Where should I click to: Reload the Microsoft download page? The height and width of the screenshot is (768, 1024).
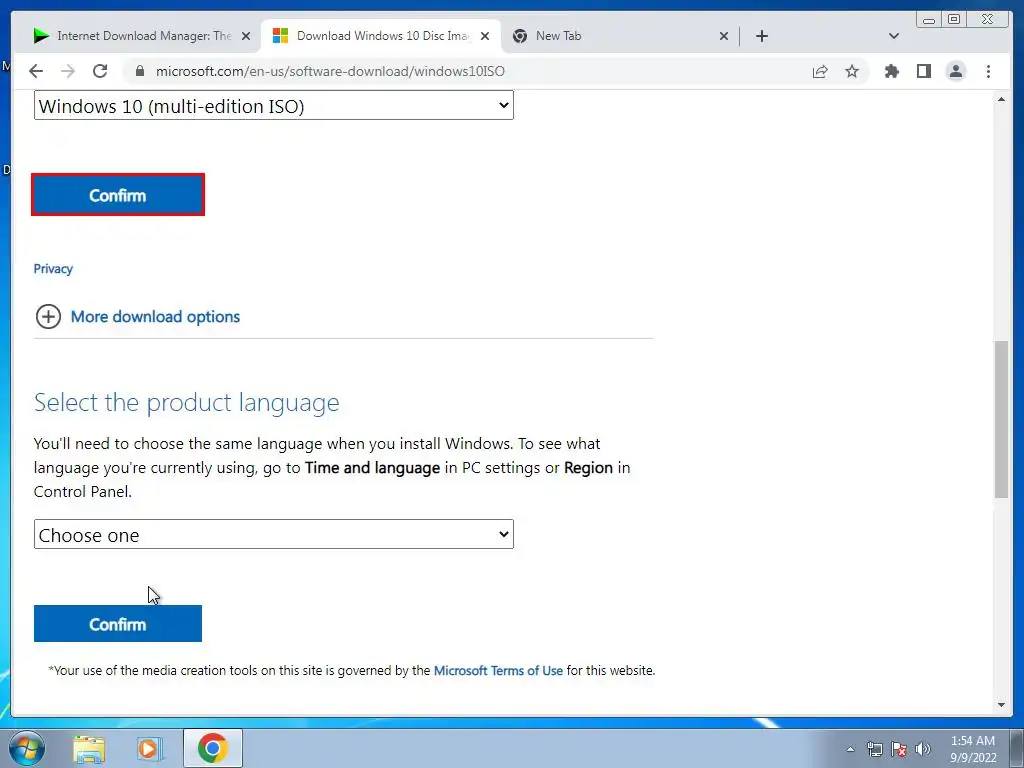pyautogui.click(x=100, y=71)
